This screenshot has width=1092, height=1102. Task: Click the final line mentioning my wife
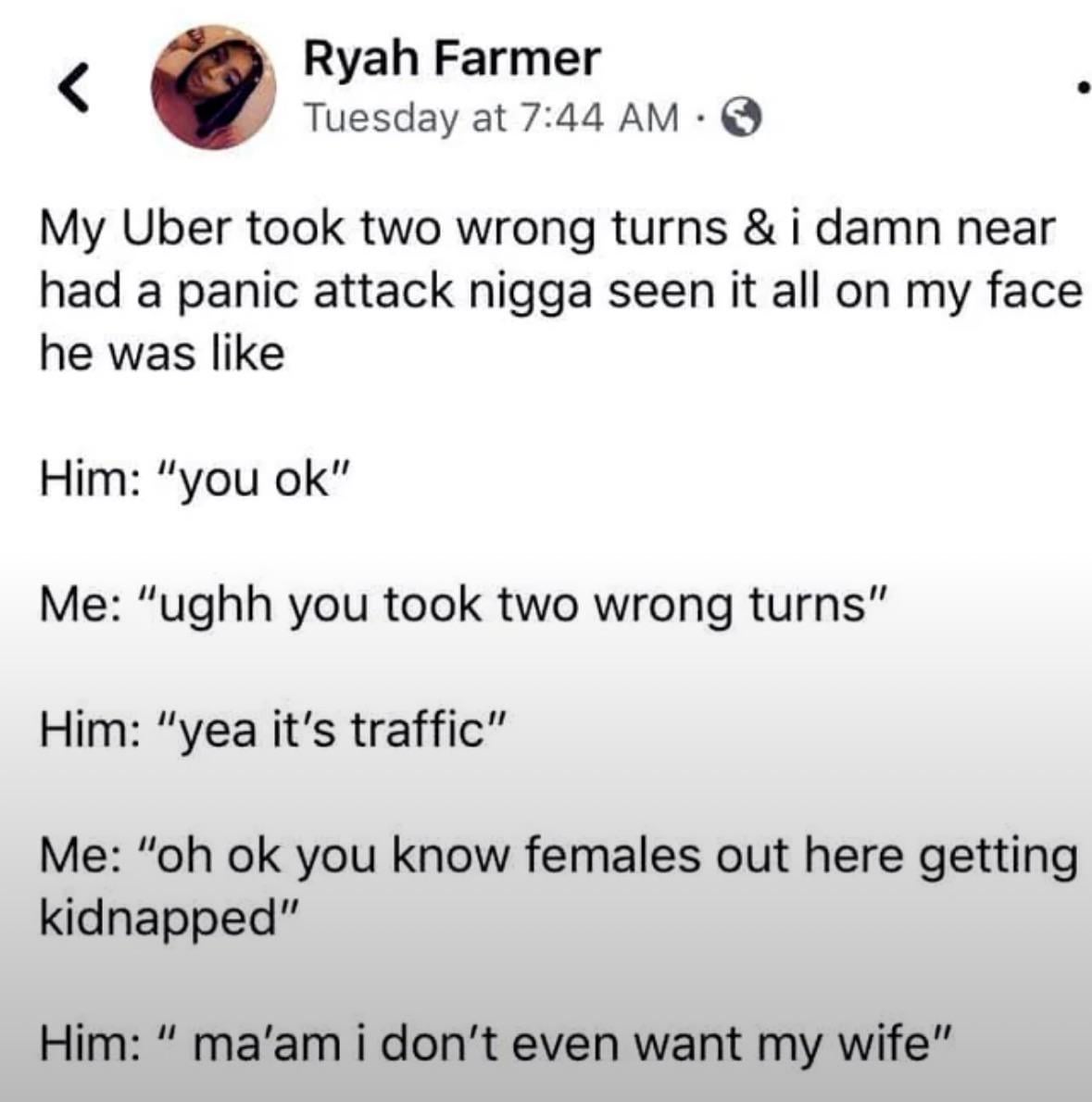(496, 1044)
